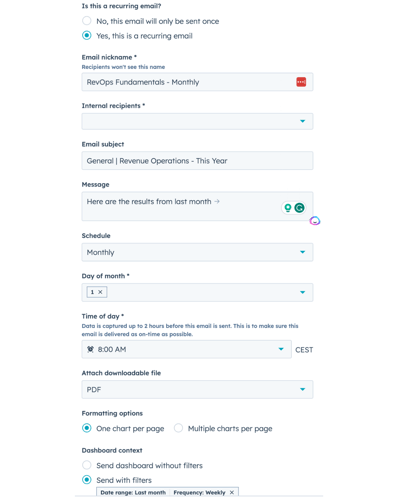Select Send with filters option
The height and width of the screenshot is (497, 398).
coord(87,480)
